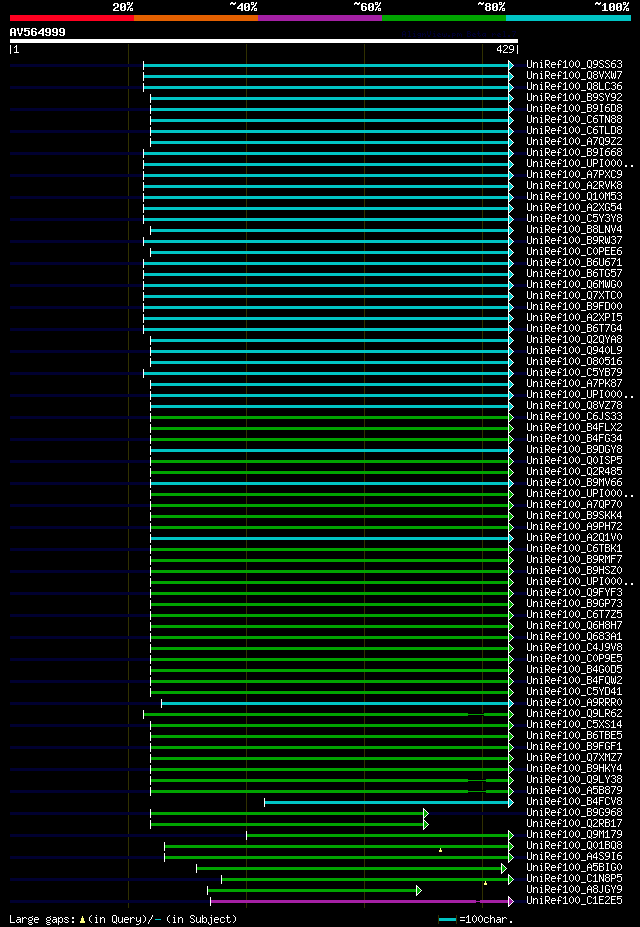Click the green alignment bar for UniRef100_Q9M179
This screenshot has height=927, width=640.
click(x=378, y=835)
